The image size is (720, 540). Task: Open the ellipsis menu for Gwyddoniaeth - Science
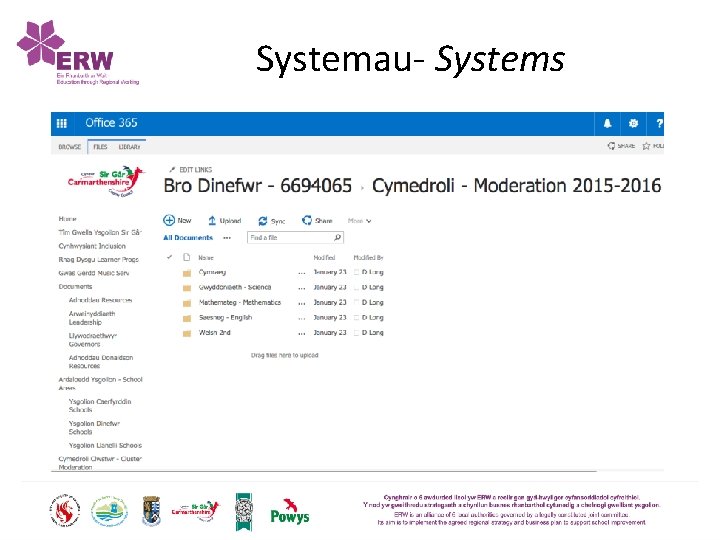point(302,288)
